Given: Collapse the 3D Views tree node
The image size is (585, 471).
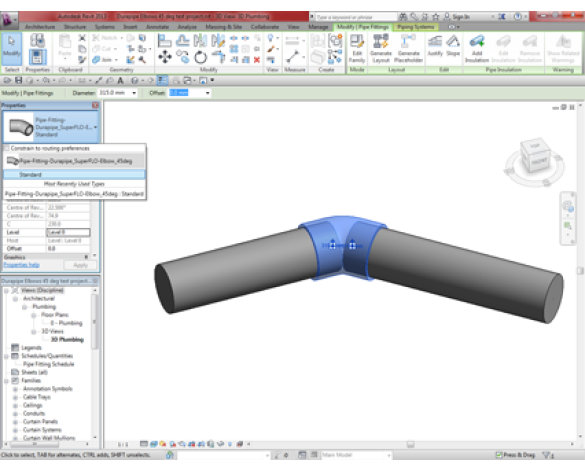Looking at the screenshot, I should (34, 331).
